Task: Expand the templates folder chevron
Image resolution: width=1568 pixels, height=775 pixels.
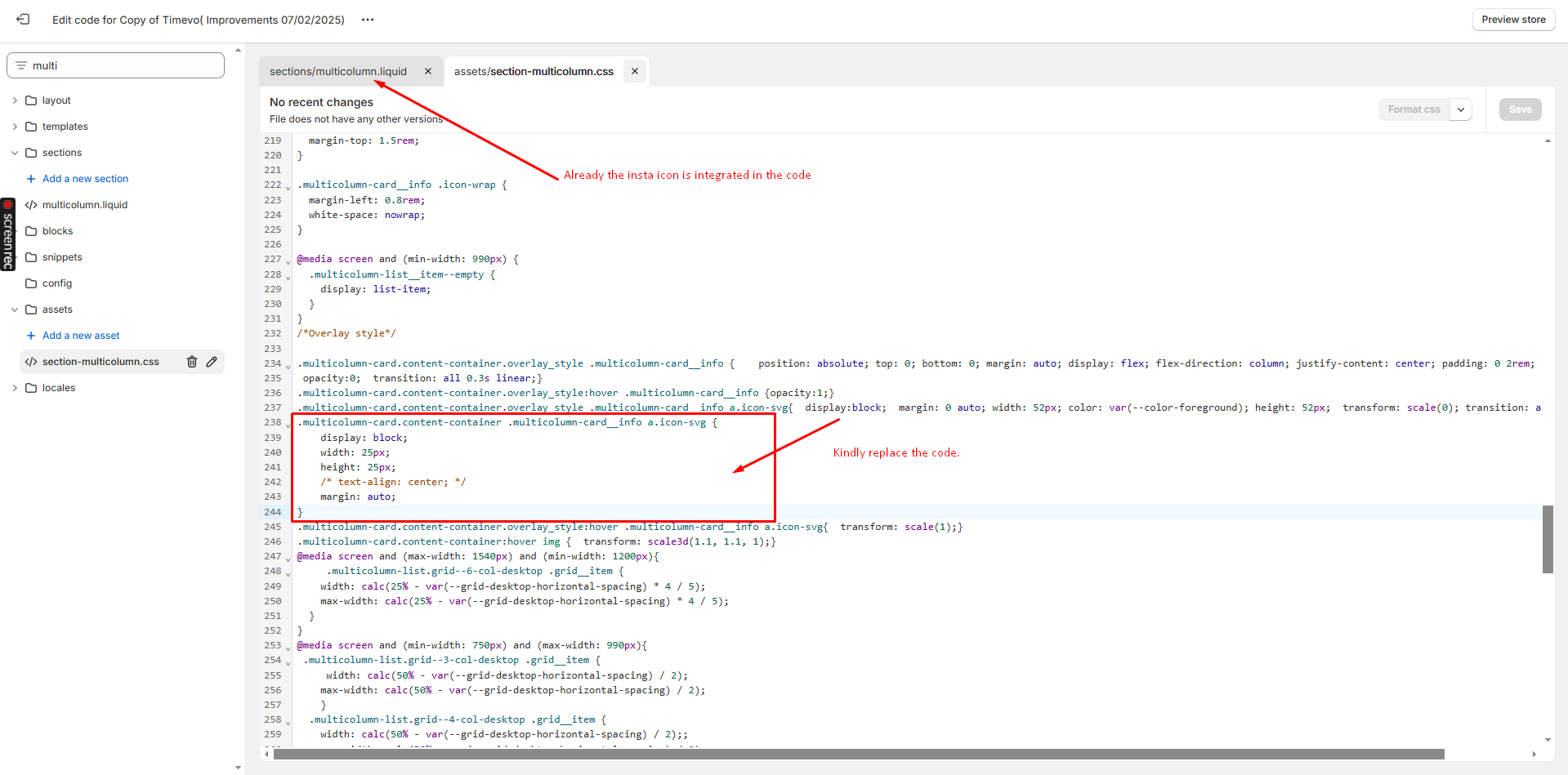Action: pyautogui.click(x=15, y=127)
